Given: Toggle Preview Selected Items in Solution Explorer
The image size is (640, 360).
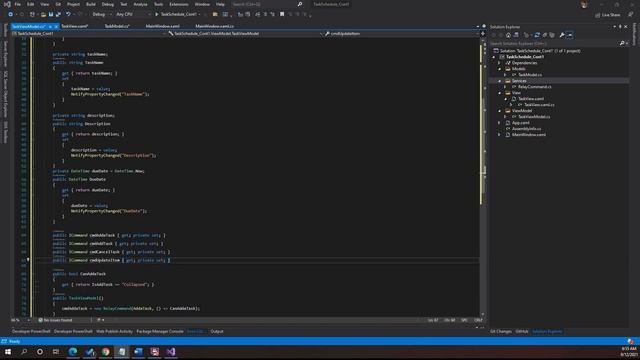Looking at the screenshot, I should click(570, 35).
